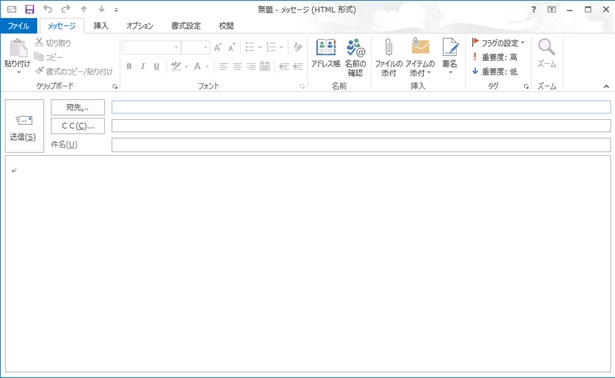Open the アドレス帳 address book
The height and width of the screenshot is (378, 615).
[326, 54]
